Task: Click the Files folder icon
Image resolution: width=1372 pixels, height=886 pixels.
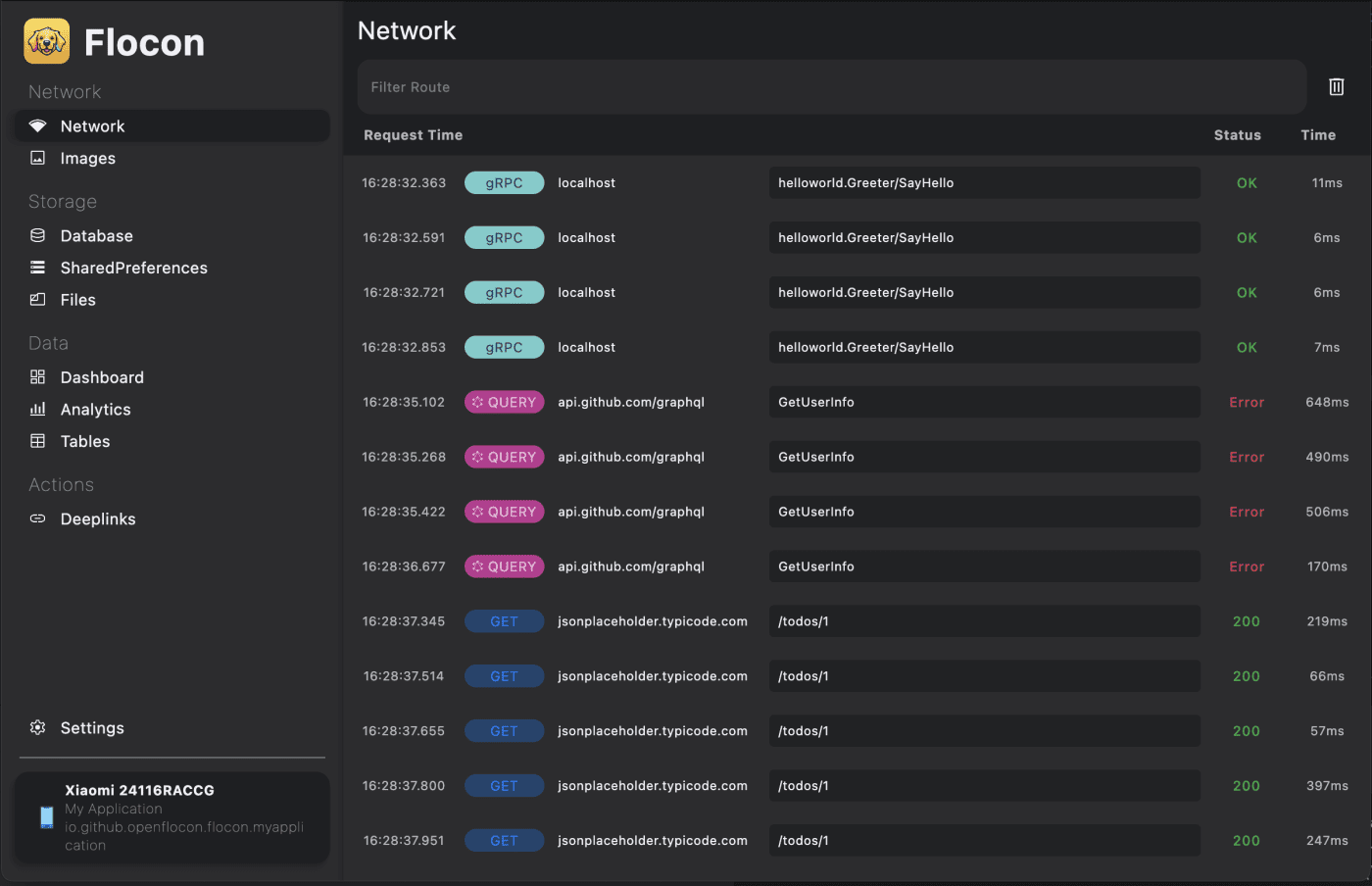Action: coord(38,300)
